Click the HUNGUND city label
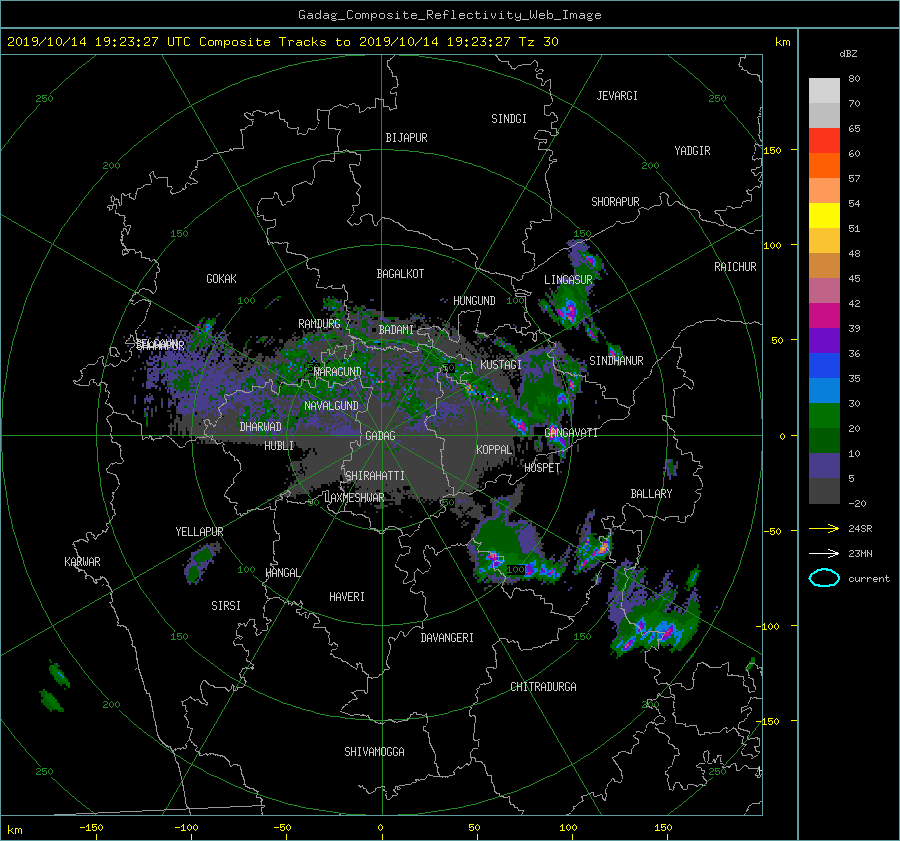This screenshot has width=900, height=841. pyautogui.click(x=474, y=301)
